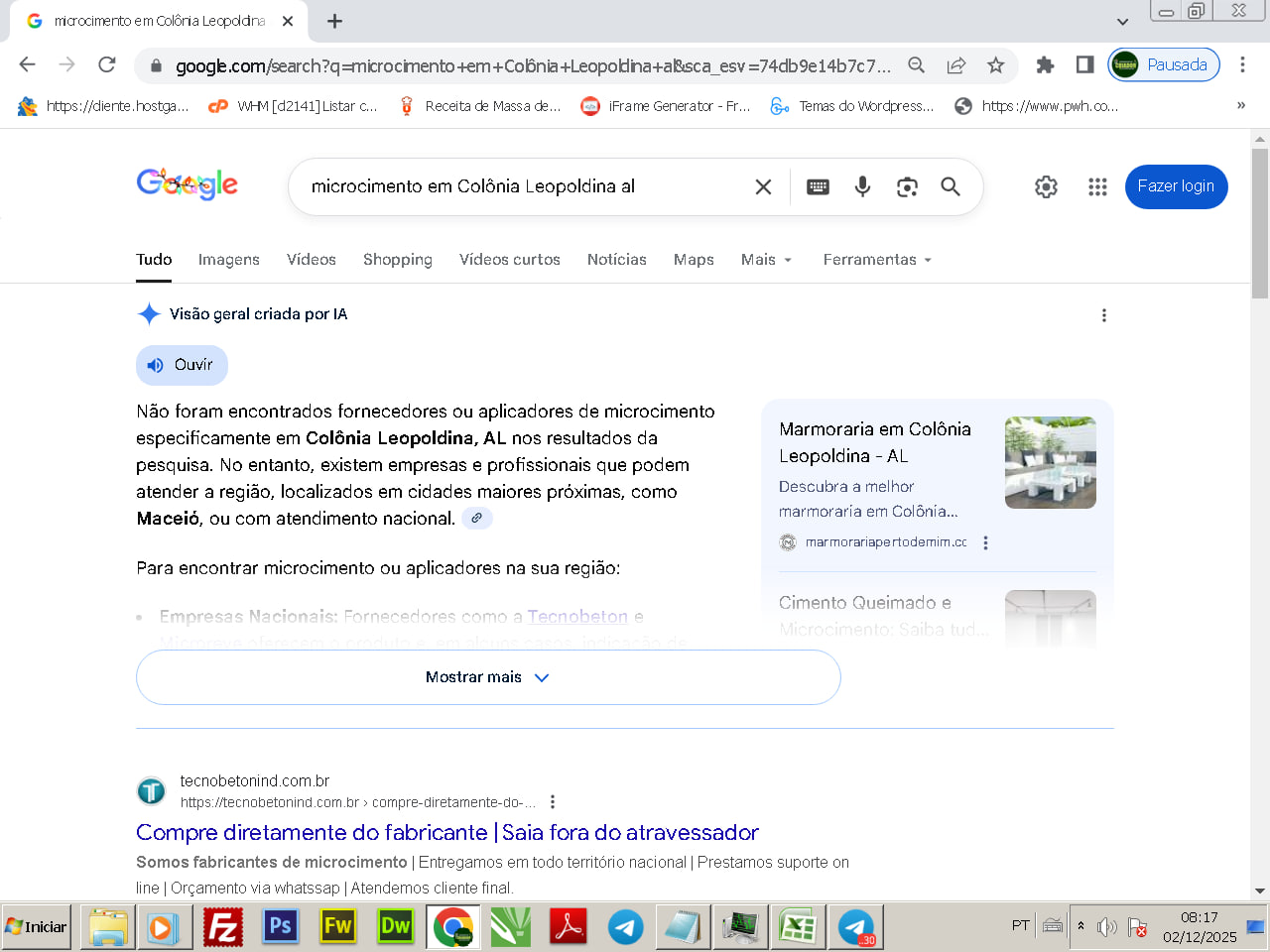The image size is (1270, 952).
Task: Click the Fazer login button
Action: [1176, 186]
